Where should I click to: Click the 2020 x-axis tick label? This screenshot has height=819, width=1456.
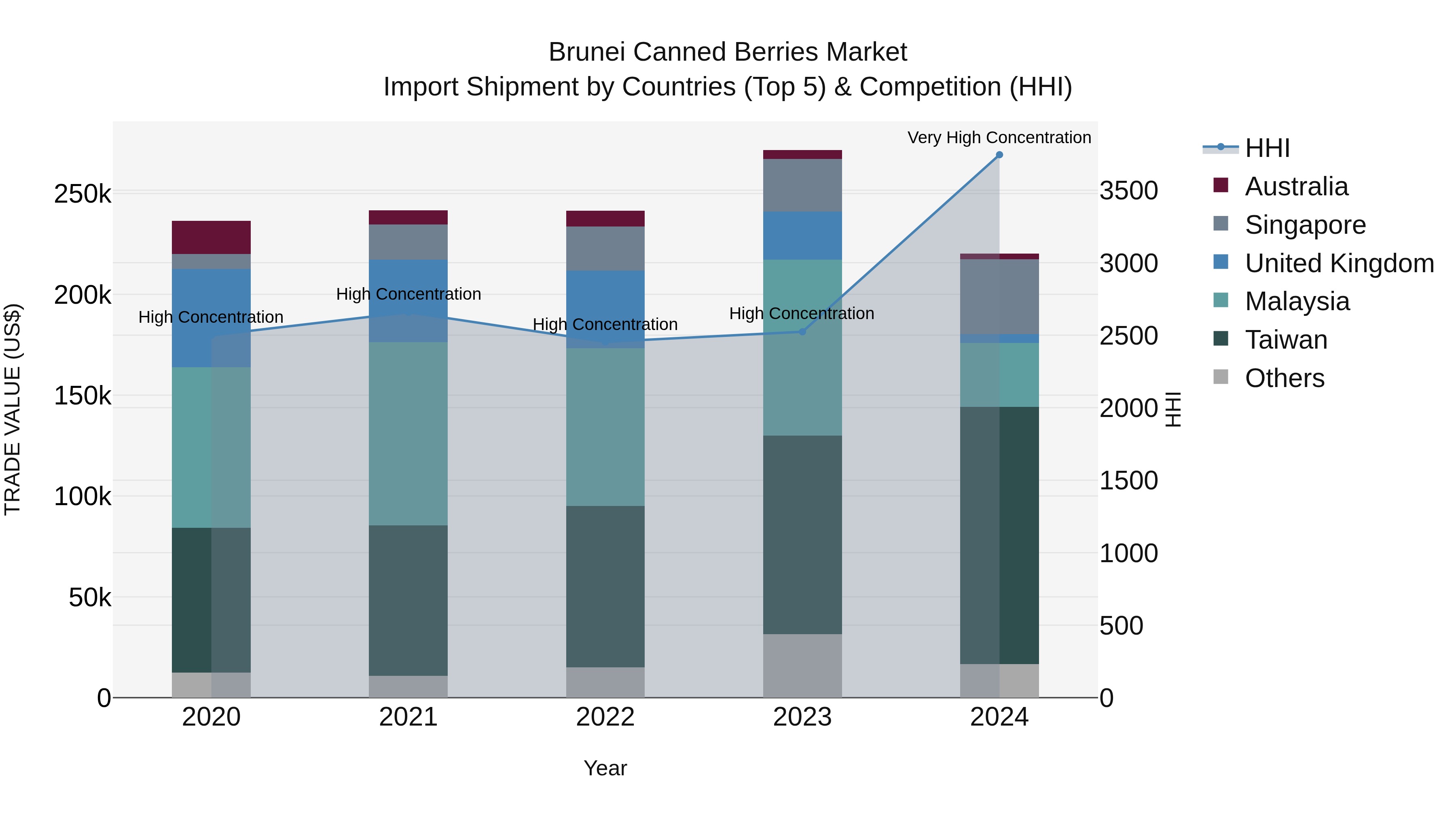(x=212, y=717)
